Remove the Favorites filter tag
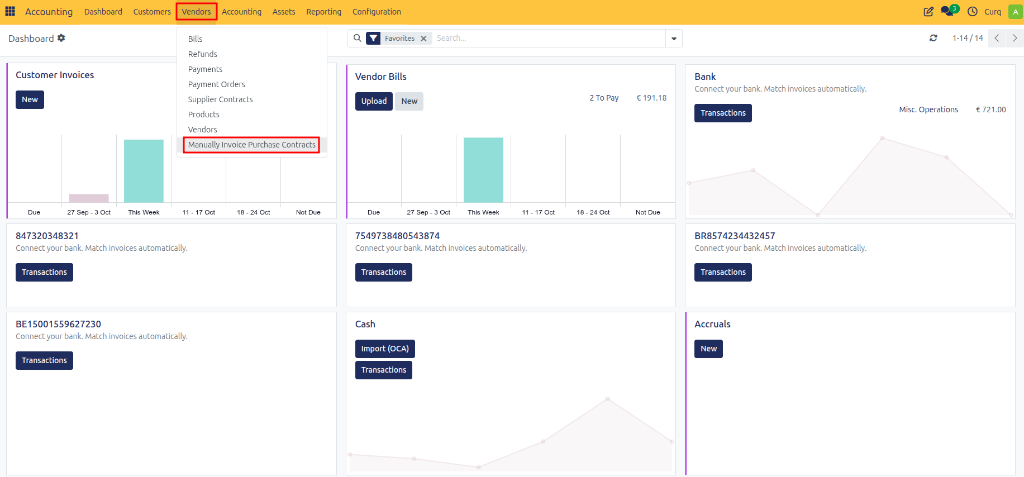This screenshot has width=1024, height=477. point(423,39)
